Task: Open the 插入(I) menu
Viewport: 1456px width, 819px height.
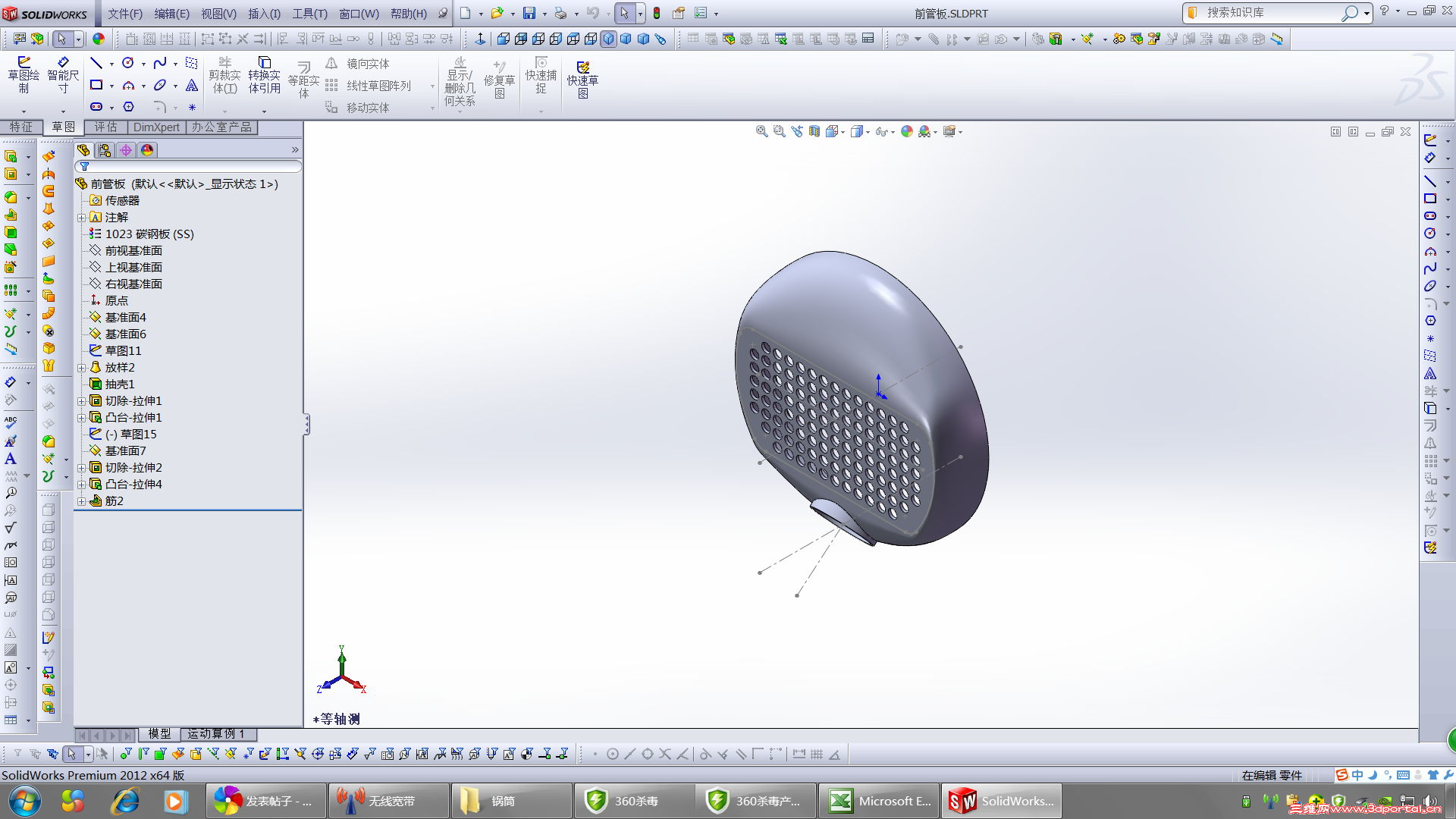Action: [264, 14]
